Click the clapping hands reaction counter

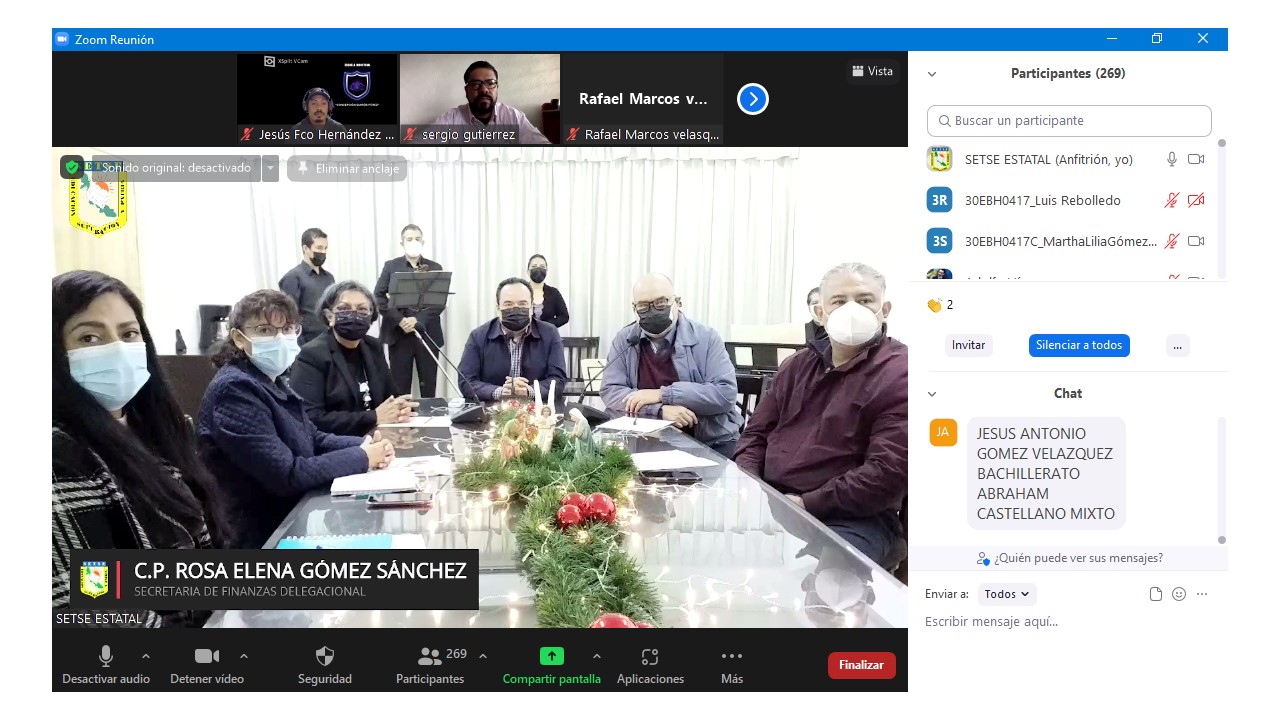[x=940, y=305]
